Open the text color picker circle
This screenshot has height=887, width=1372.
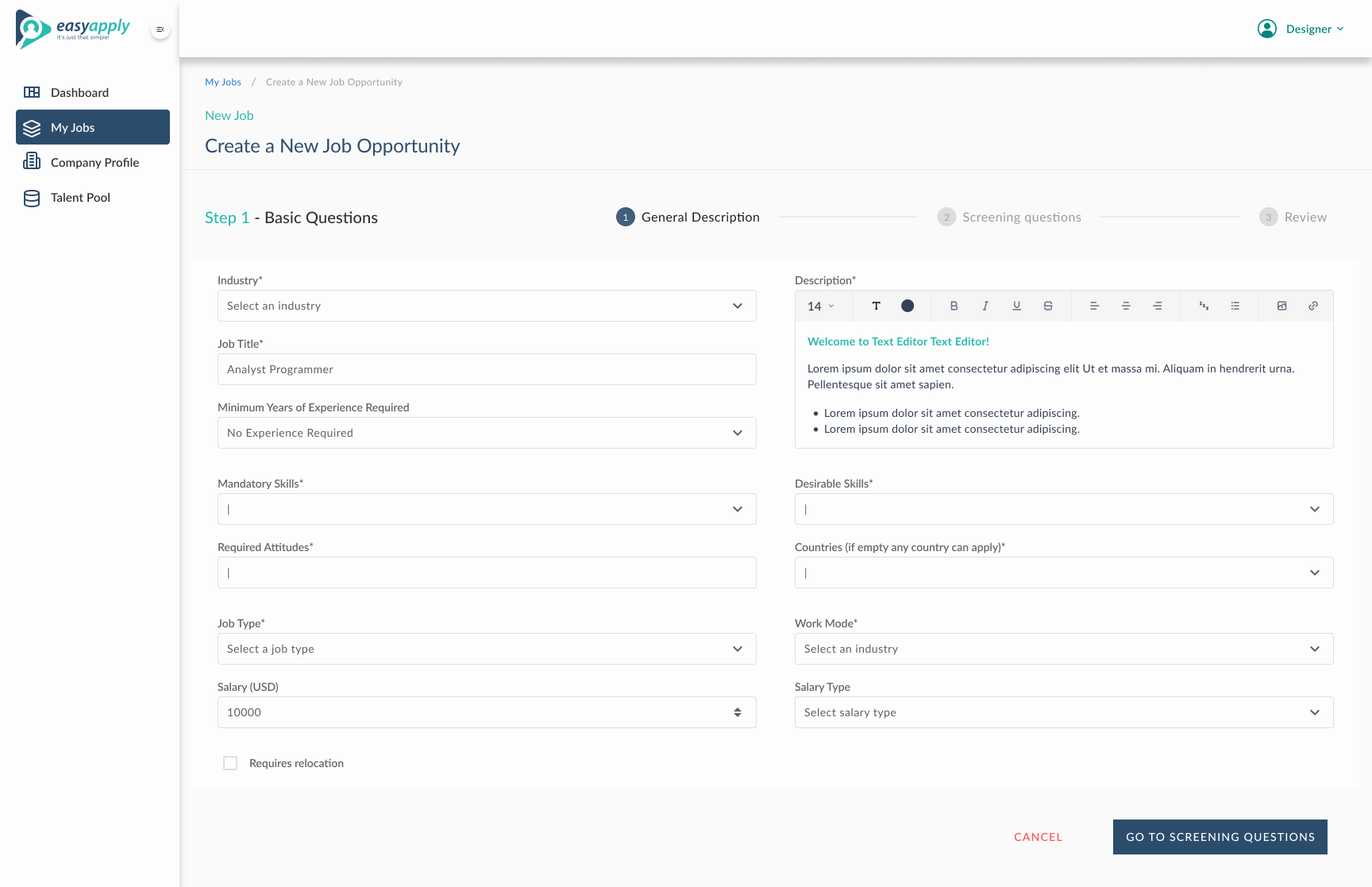(908, 306)
